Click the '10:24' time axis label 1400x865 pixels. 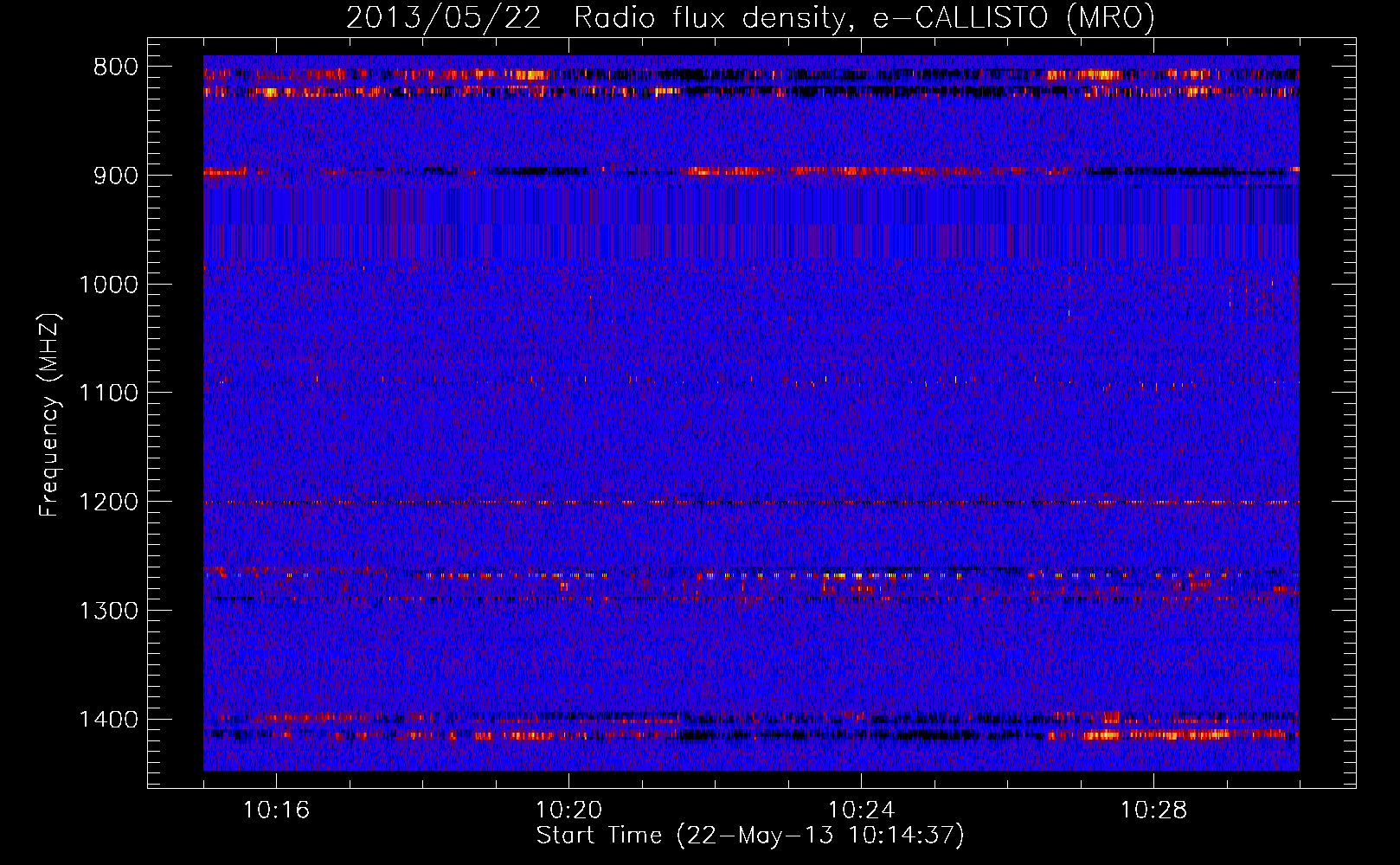861,811
